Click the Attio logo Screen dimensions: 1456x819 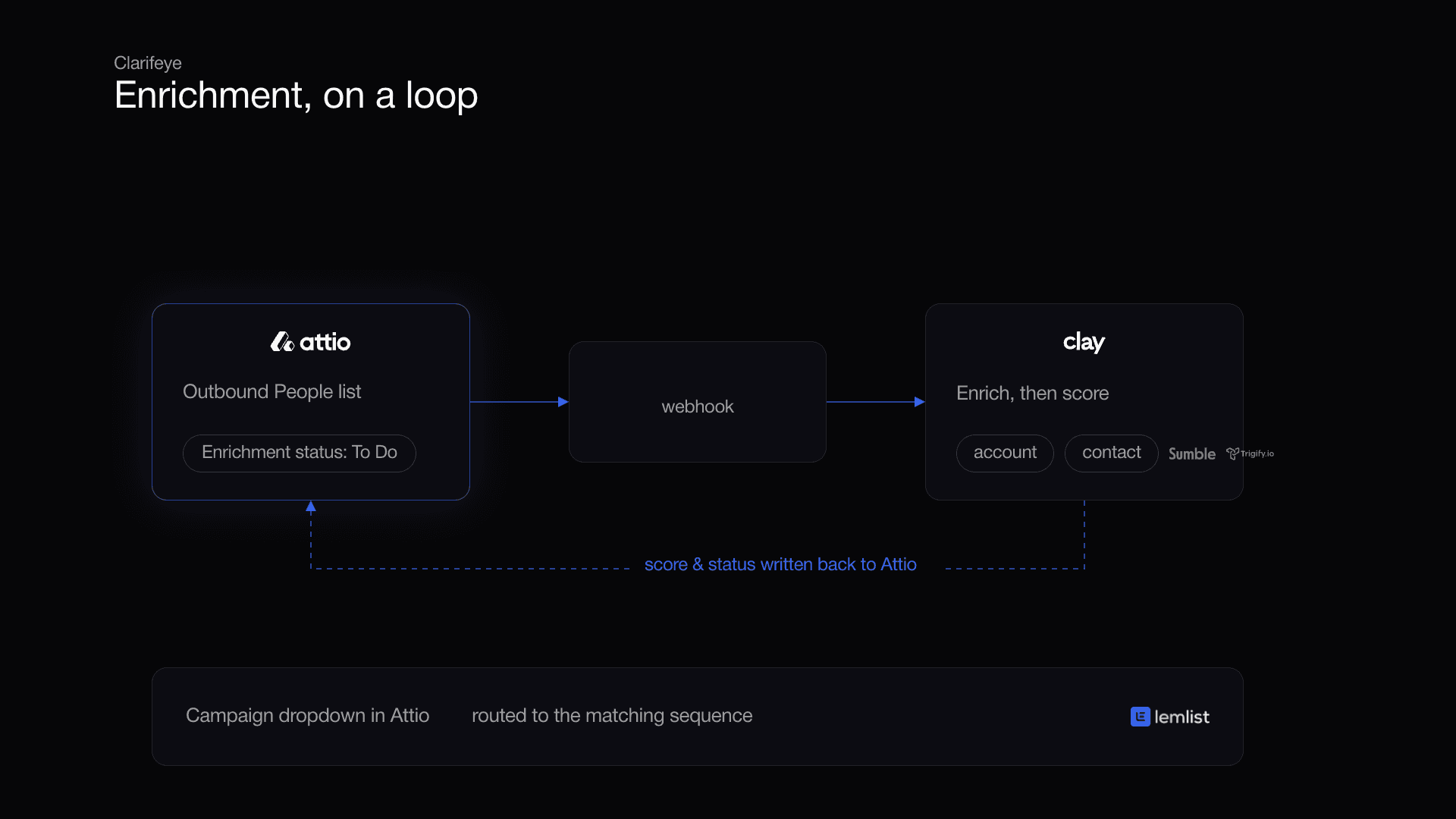point(310,342)
